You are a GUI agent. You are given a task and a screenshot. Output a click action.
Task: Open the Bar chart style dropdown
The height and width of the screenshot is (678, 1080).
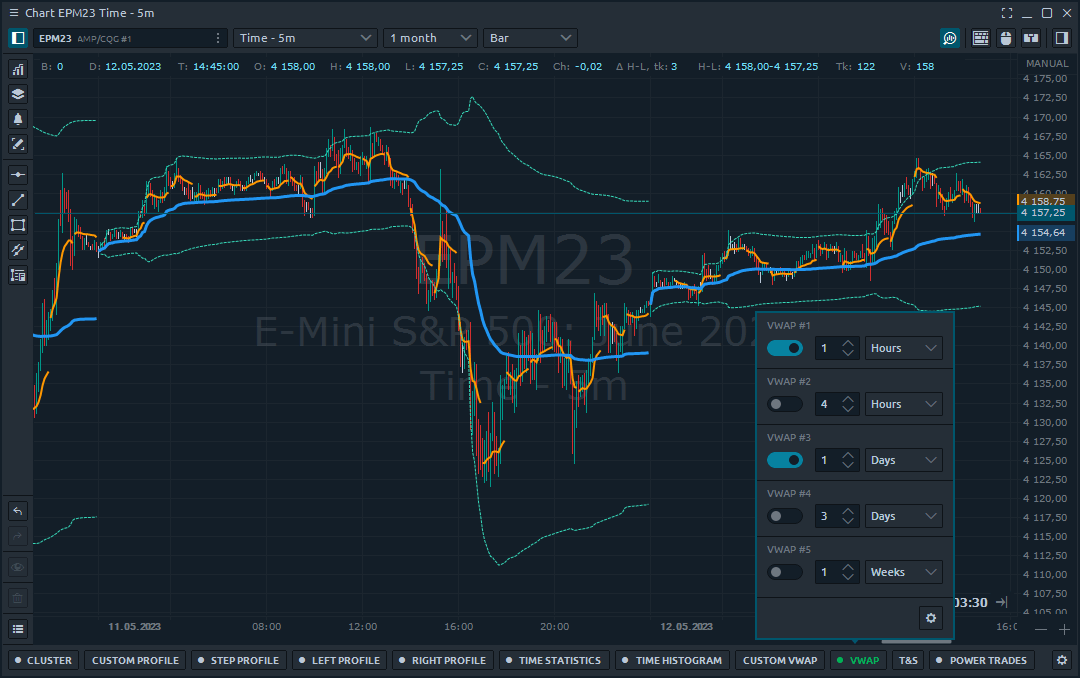click(x=530, y=38)
